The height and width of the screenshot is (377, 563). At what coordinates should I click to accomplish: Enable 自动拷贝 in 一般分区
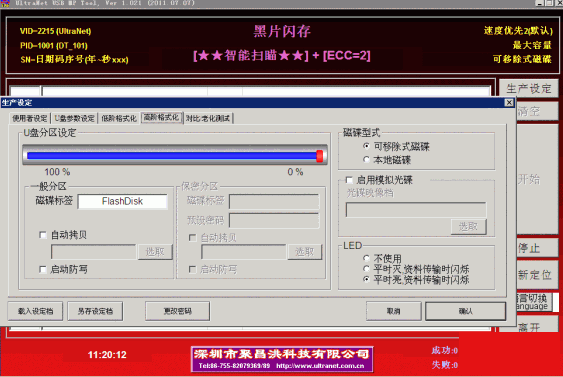click(43, 235)
